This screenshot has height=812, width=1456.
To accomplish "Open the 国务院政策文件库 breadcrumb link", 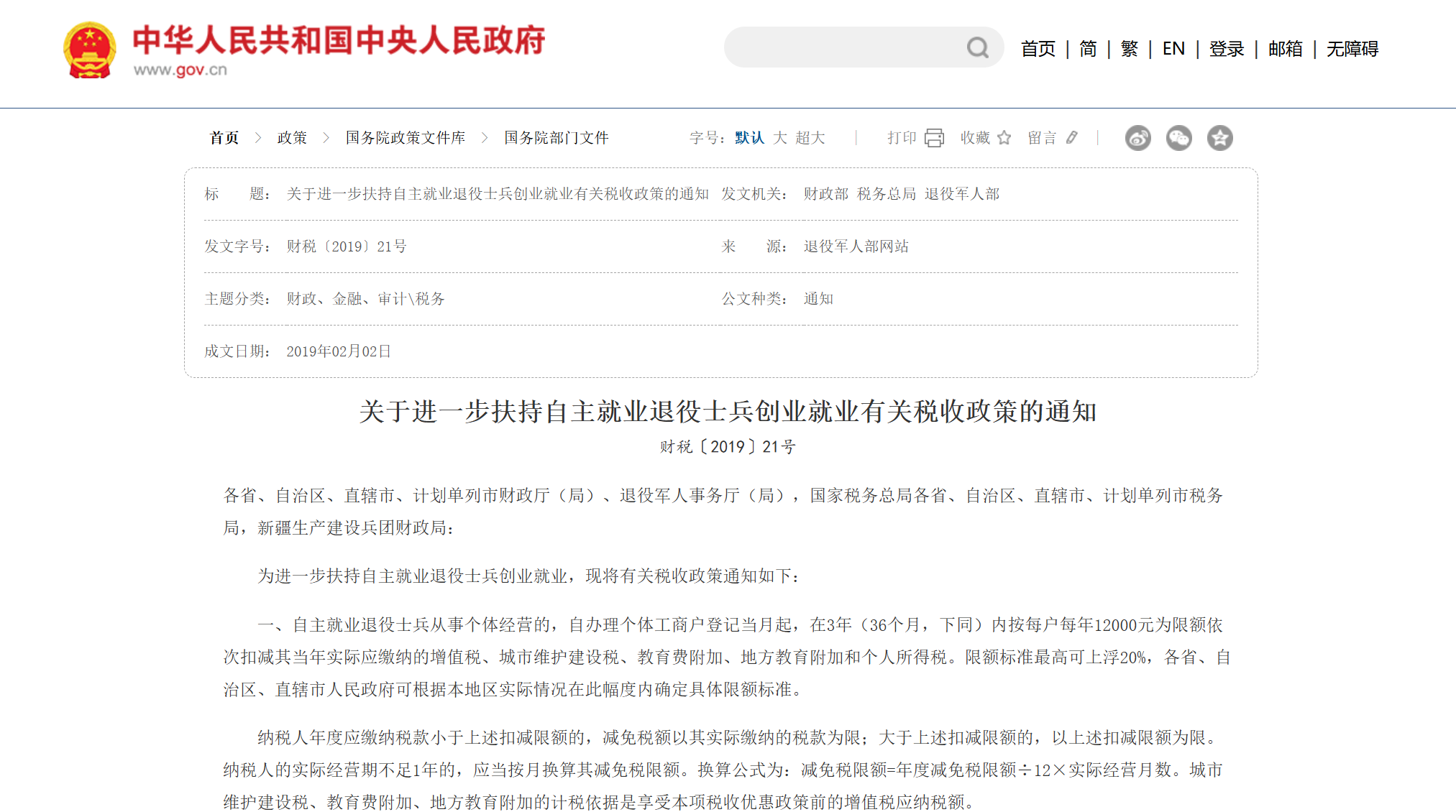I will point(404,138).
